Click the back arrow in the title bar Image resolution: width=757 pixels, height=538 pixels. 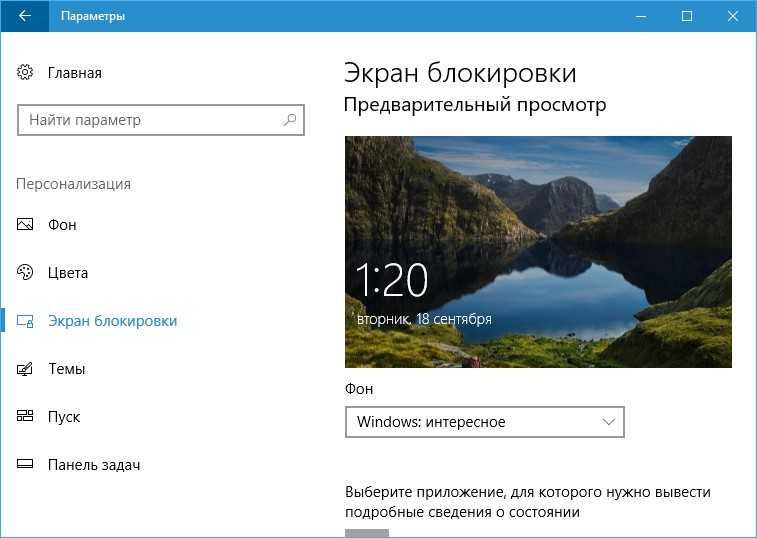(x=25, y=16)
